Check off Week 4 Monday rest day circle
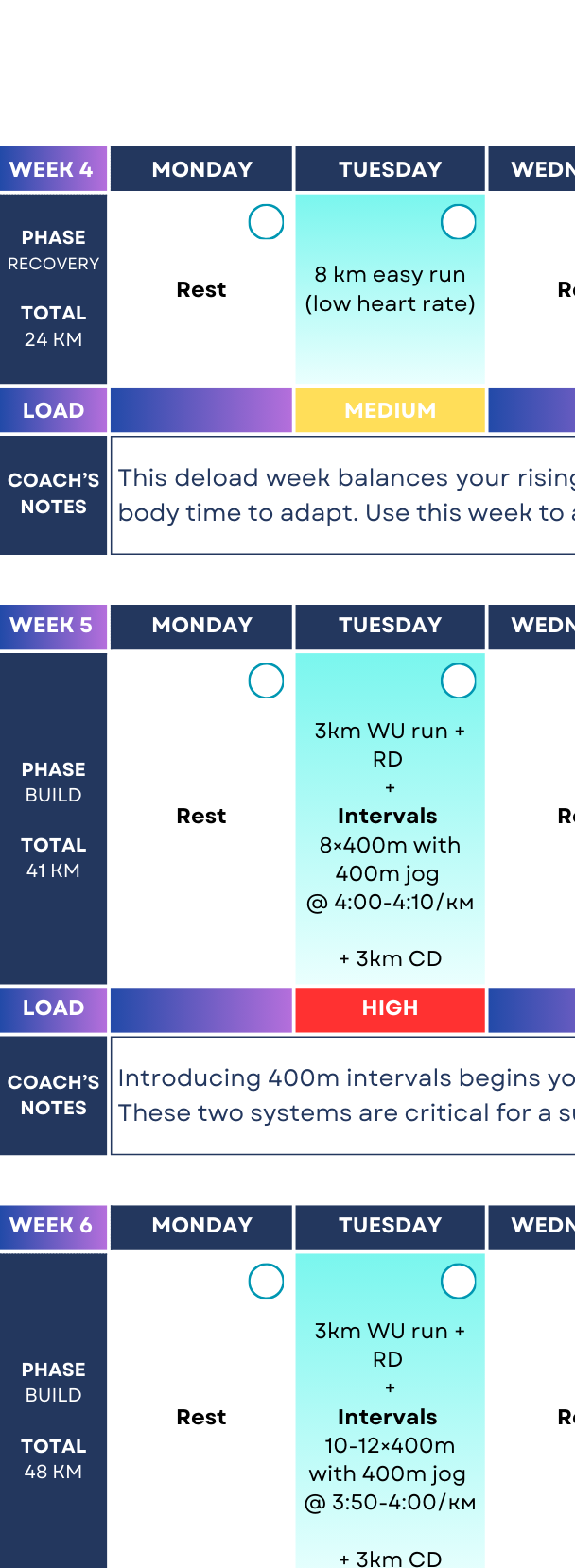The height and width of the screenshot is (1568, 575). pyautogui.click(x=266, y=222)
